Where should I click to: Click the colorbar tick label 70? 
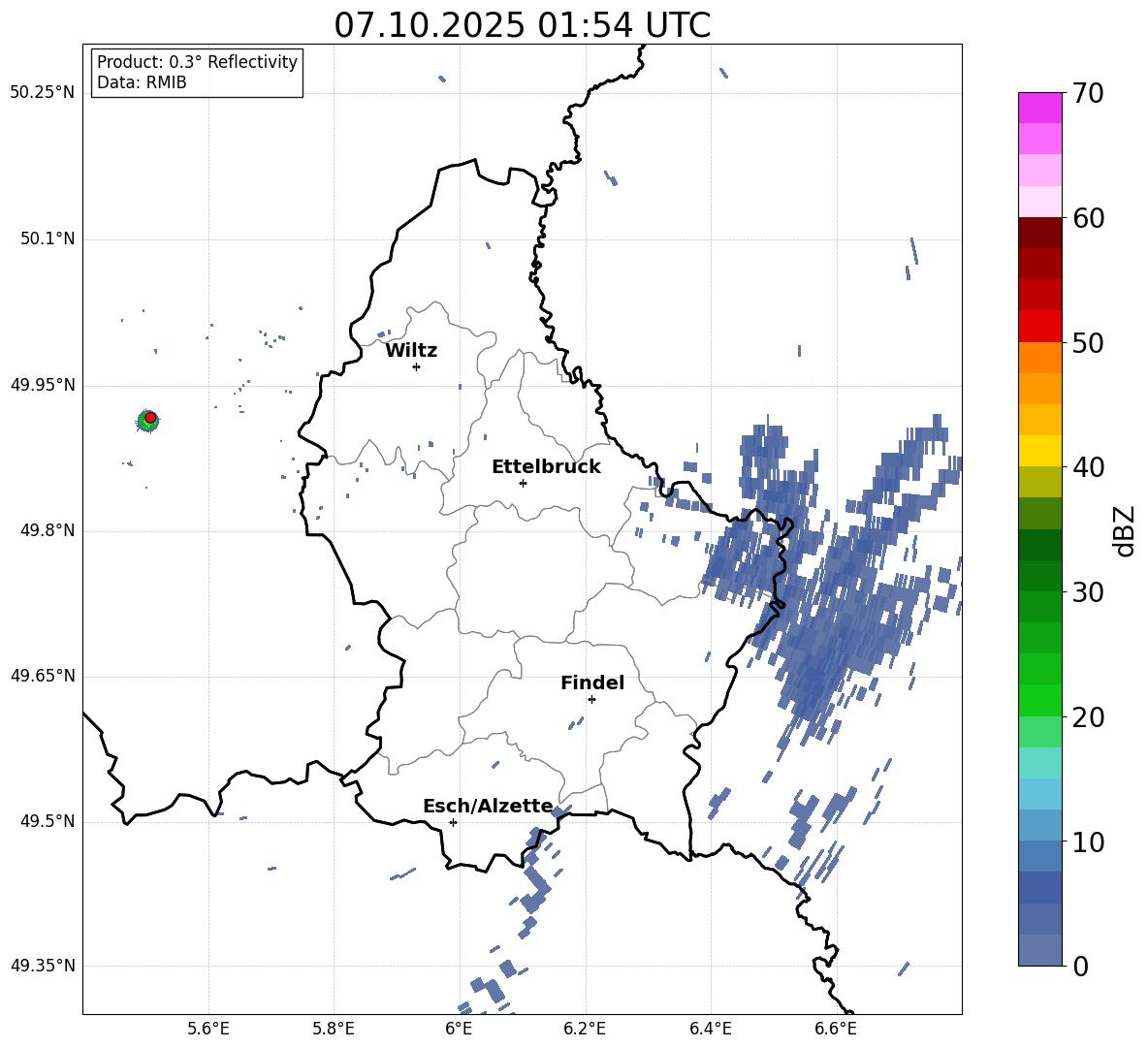tap(1088, 94)
